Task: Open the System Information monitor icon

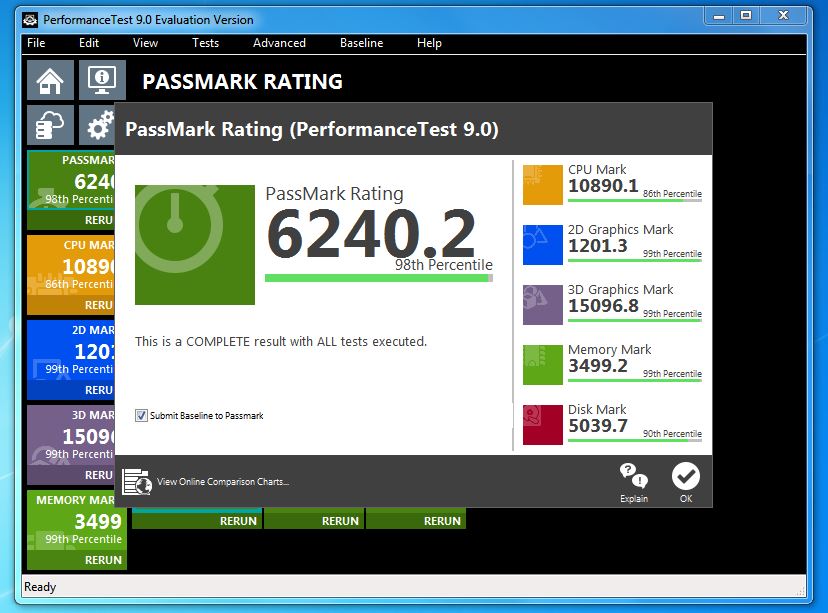Action: 102,80
